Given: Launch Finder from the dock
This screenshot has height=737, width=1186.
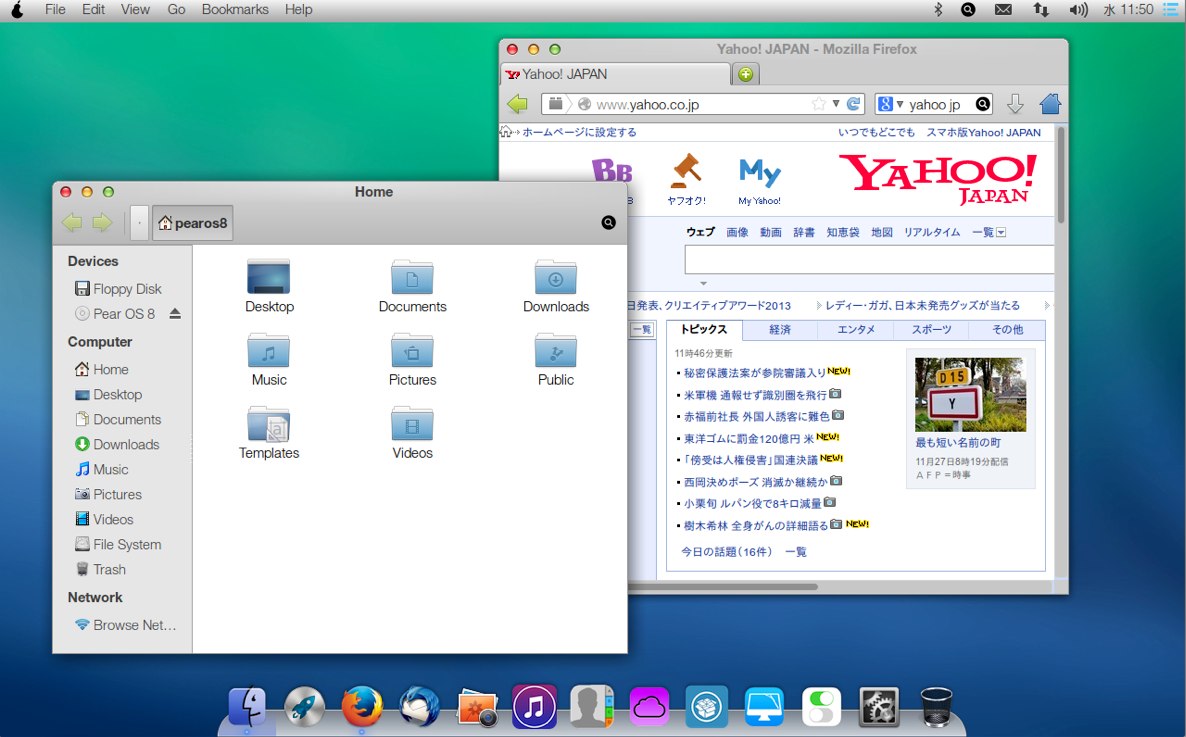Looking at the screenshot, I should 247,707.
